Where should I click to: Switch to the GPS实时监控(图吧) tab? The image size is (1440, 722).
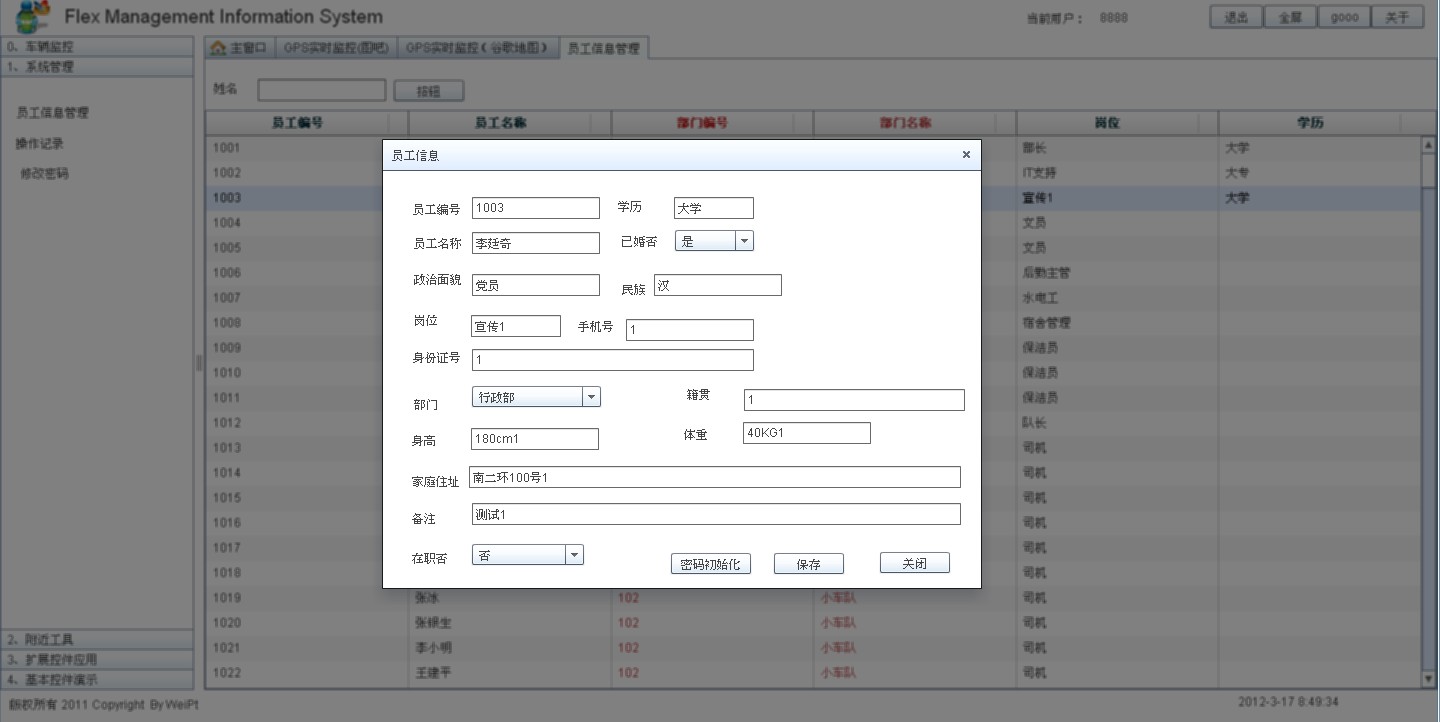(x=335, y=48)
